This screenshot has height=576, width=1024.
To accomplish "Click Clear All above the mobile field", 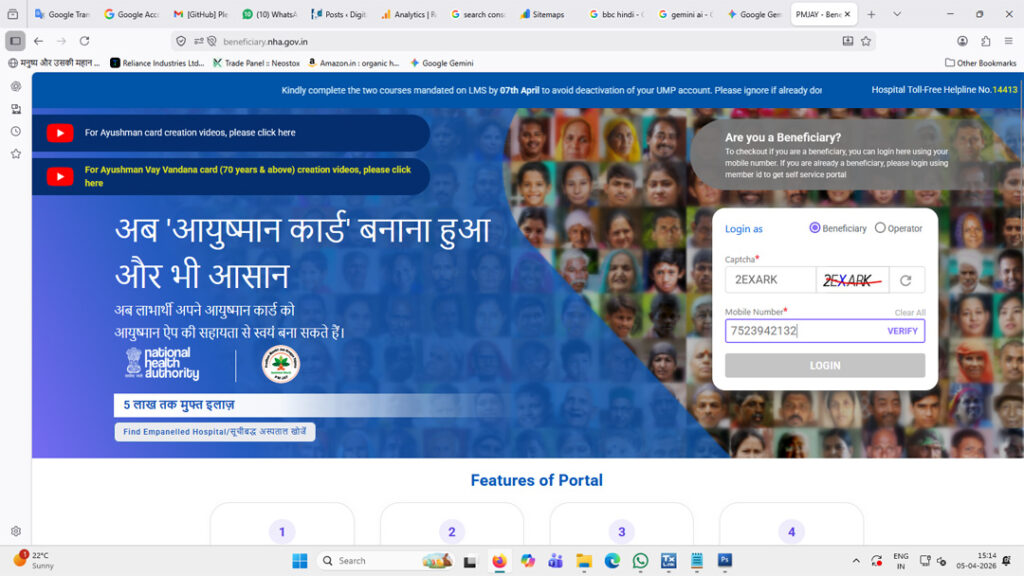I will click(909, 313).
